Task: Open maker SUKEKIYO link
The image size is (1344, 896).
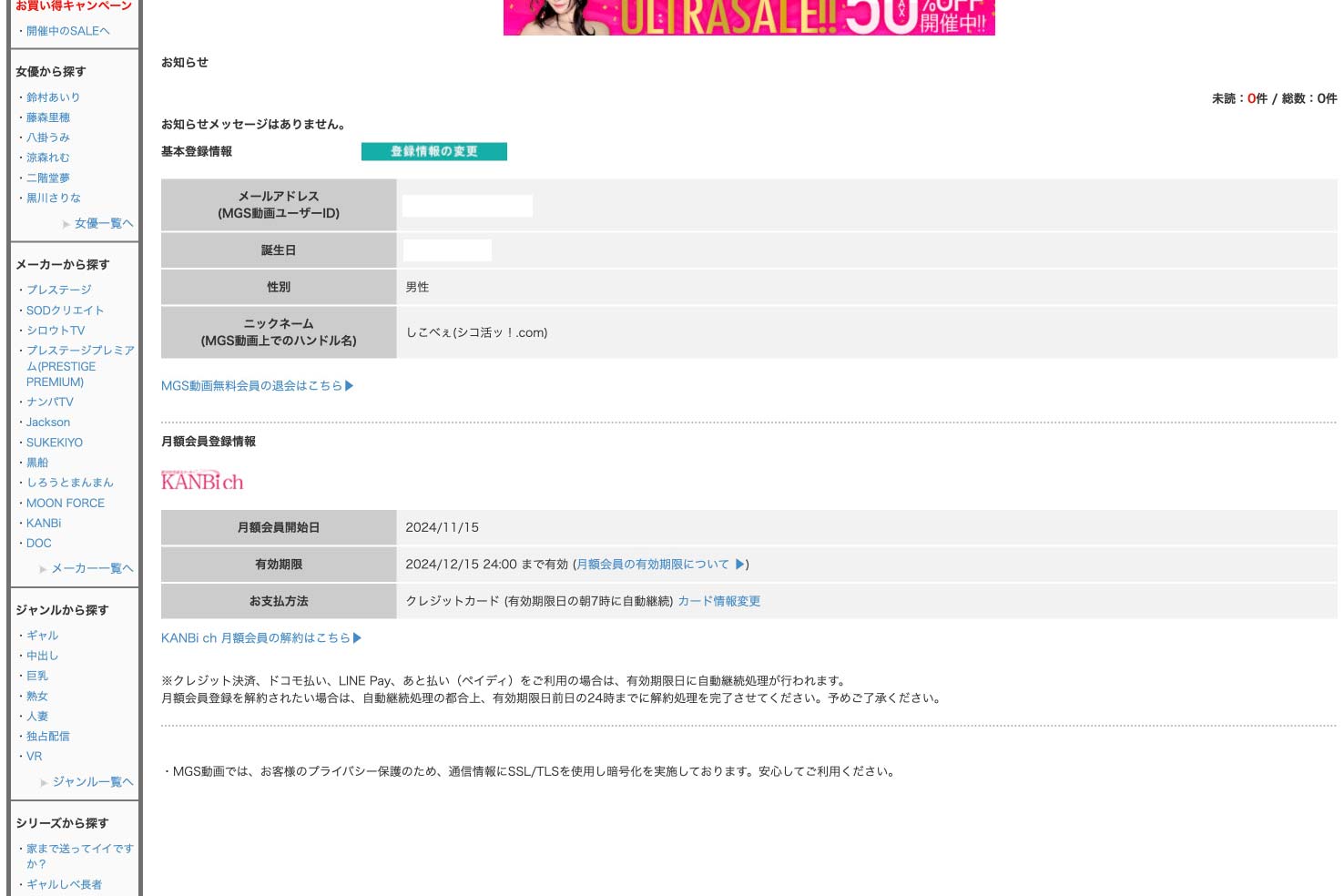Action: [55, 443]
